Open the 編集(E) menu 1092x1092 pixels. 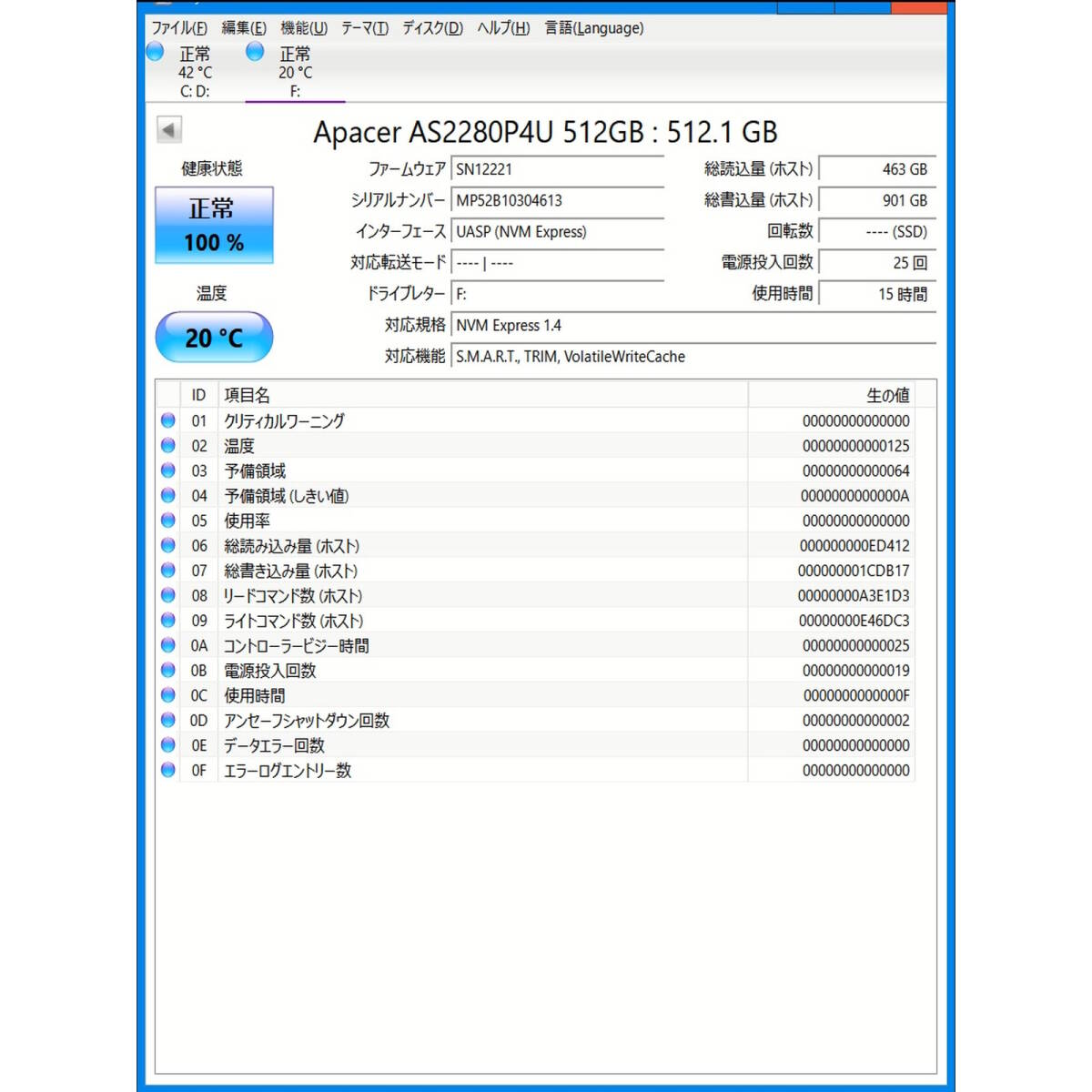coord(244,28)
